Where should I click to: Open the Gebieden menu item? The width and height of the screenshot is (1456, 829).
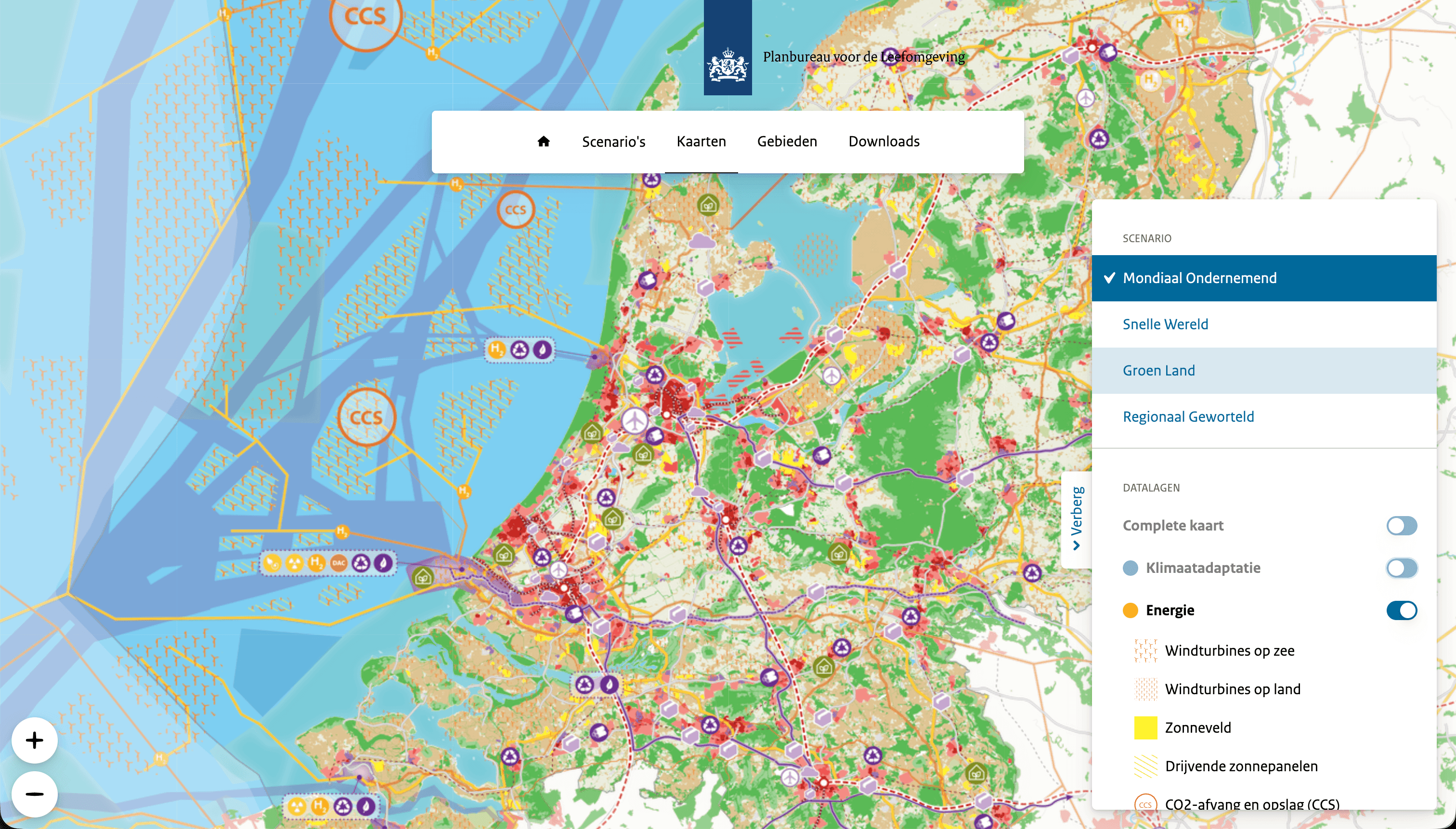coord(787,141)
